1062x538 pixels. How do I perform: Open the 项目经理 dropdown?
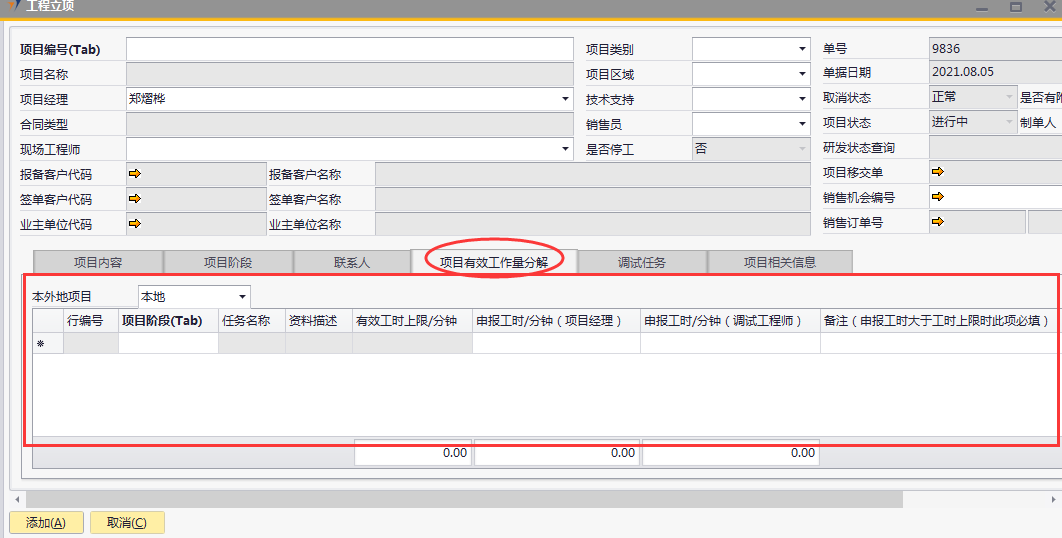coord(565,99)
